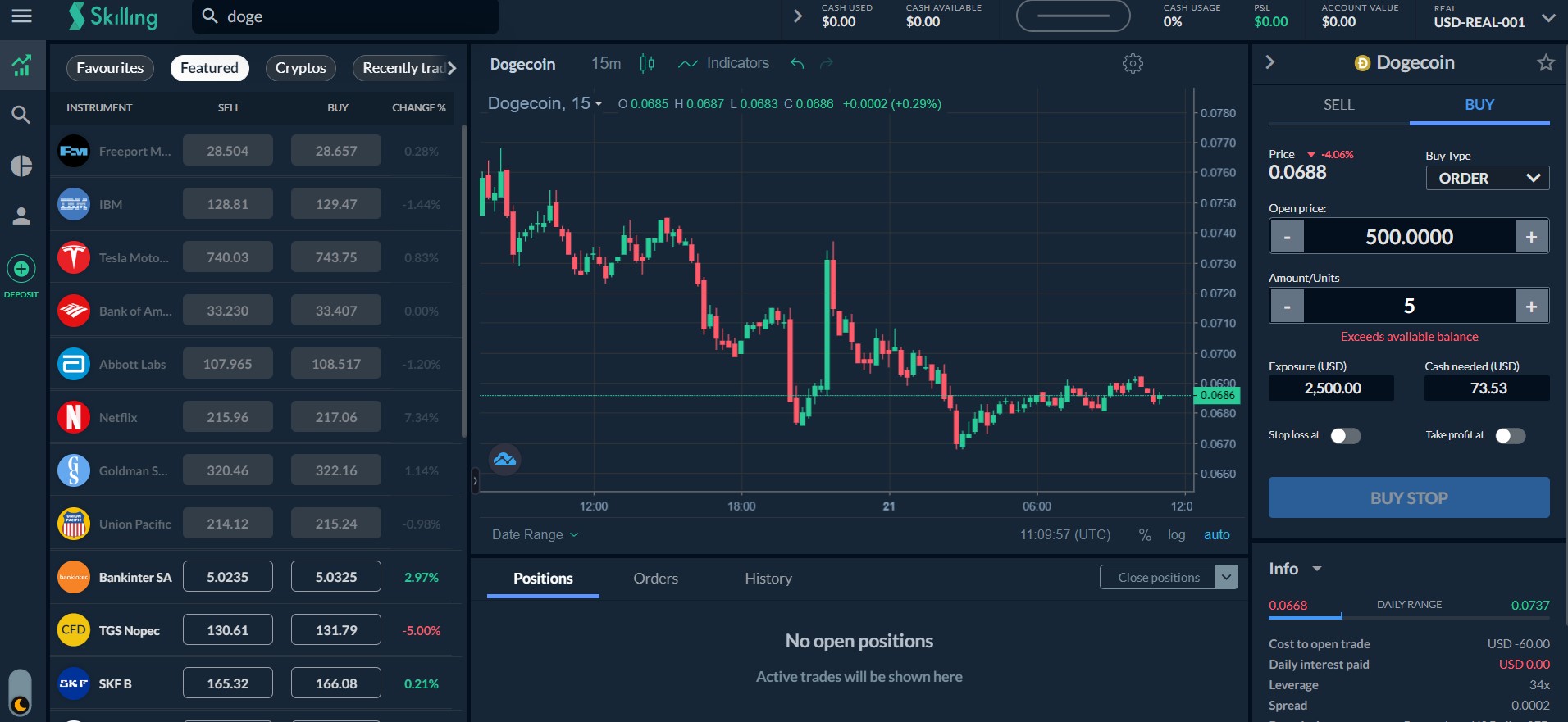The image size is (1568, 722).
Task: Add Dogecoin to favourites with star
Action: (x=1545, y=63)
